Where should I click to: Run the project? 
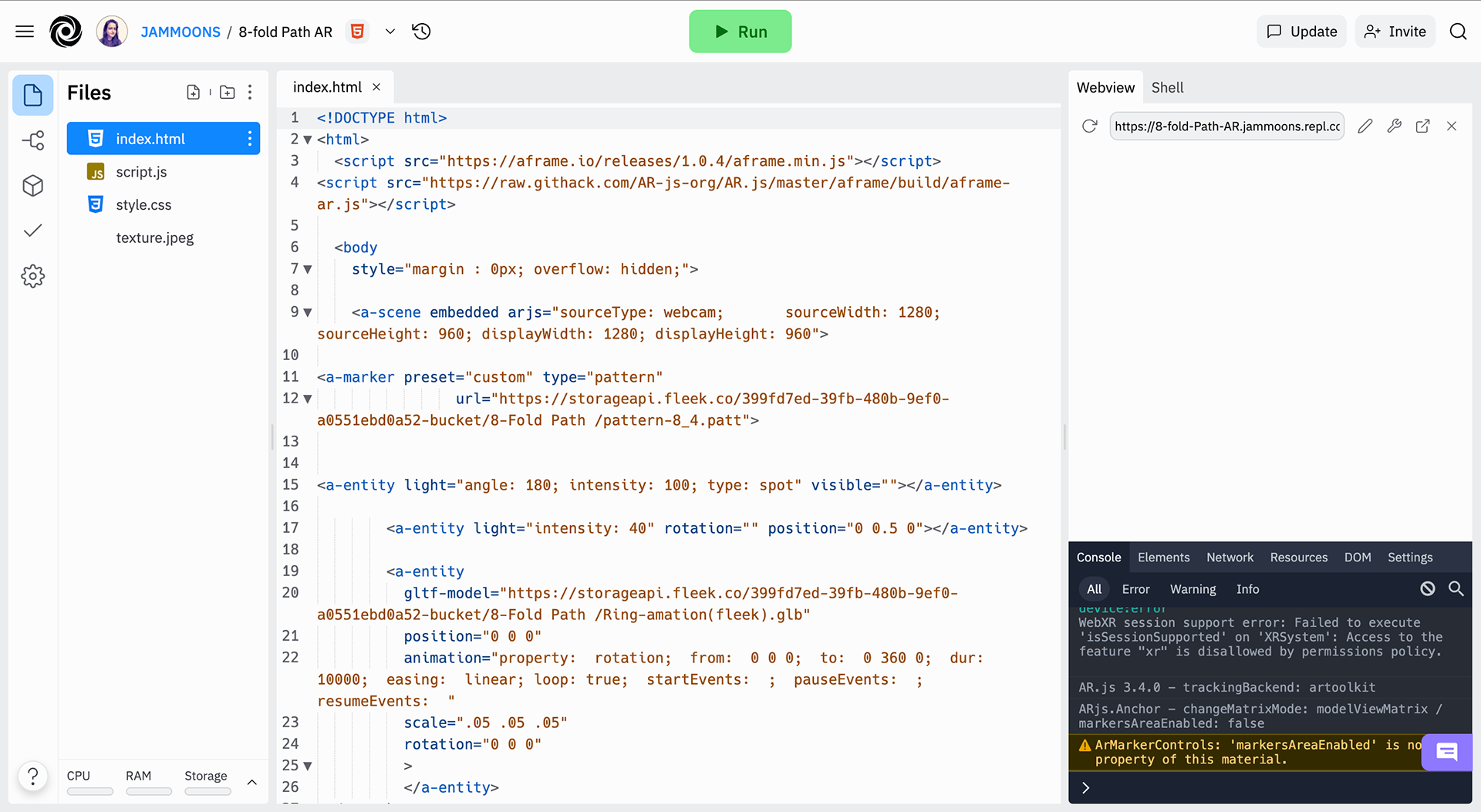tap(740, 32)
